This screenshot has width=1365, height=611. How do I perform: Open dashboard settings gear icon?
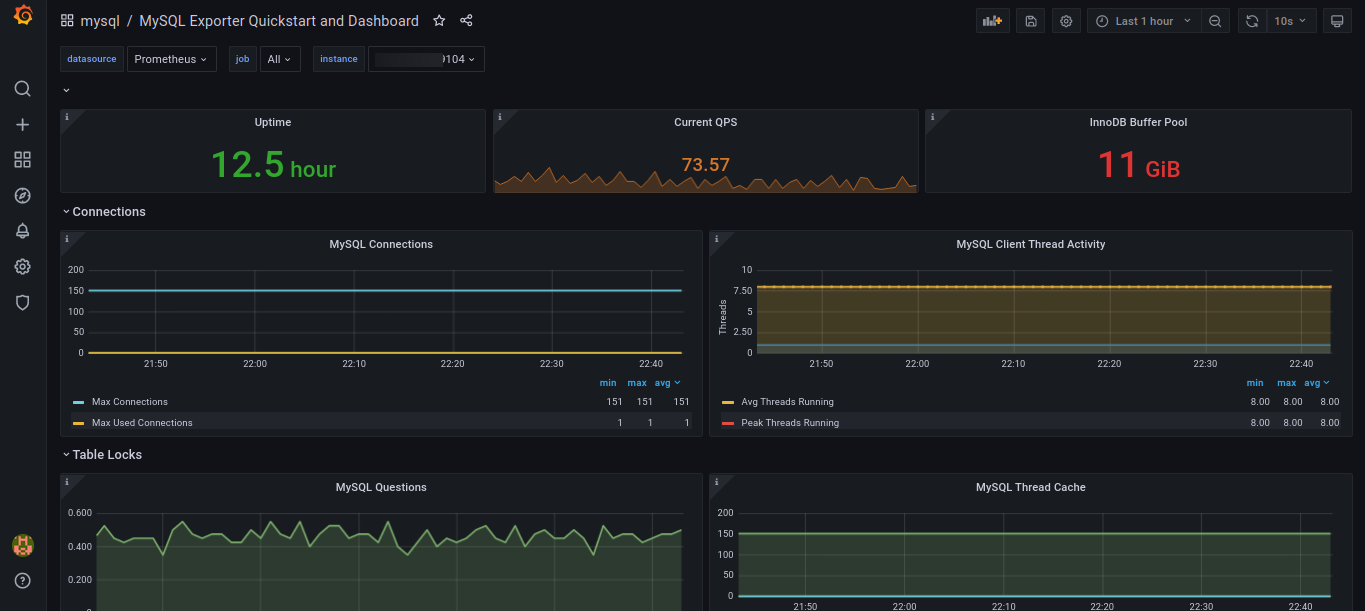(1066, 20)
